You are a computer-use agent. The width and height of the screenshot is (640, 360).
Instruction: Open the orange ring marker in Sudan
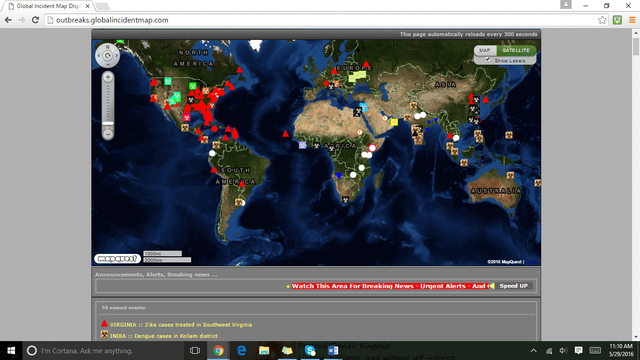coord(360,132)
